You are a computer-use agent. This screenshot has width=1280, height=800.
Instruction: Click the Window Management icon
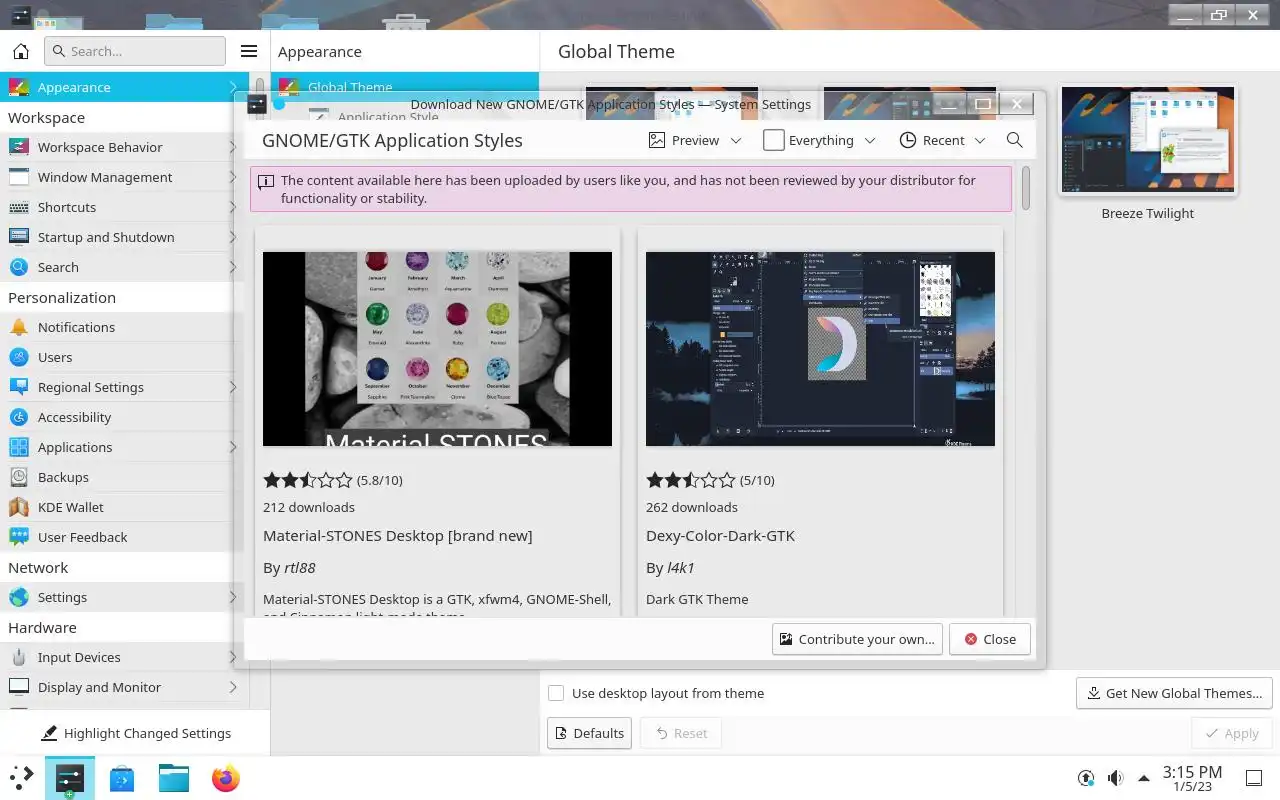click(x=18, y=177)
